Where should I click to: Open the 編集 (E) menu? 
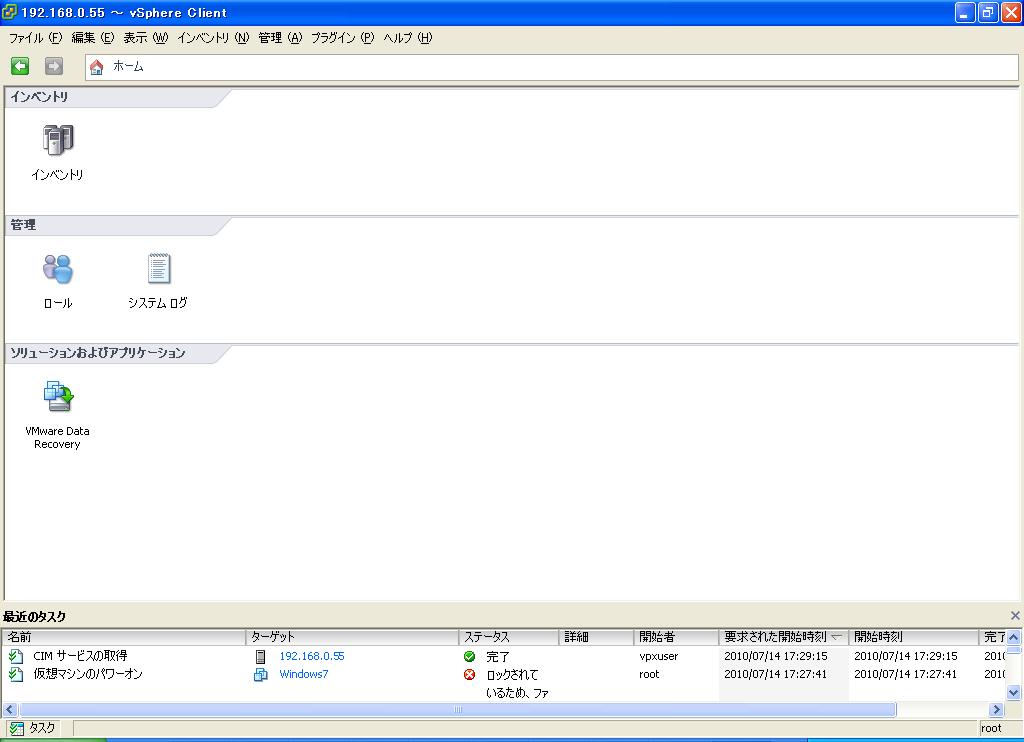coord(93,38)
